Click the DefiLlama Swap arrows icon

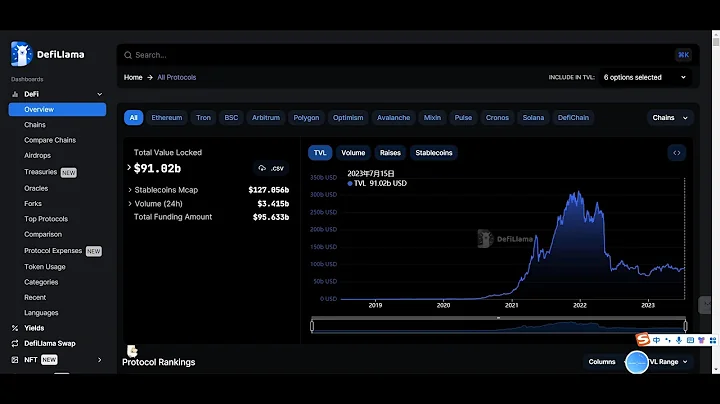pyautogui.click(x=15, y=343)
